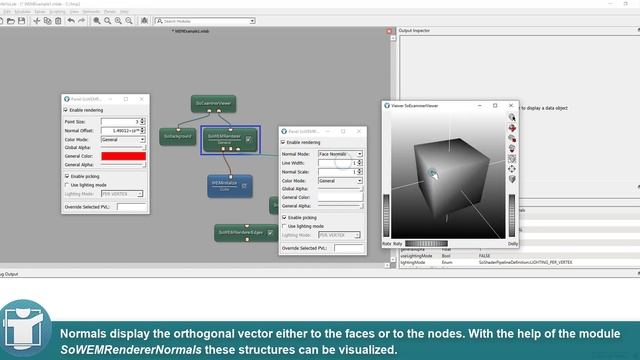The height and width of the screenshot is (360, 640).
Task: Click the view-all crossed arrows icon in viewer
Action: (512, 169)
